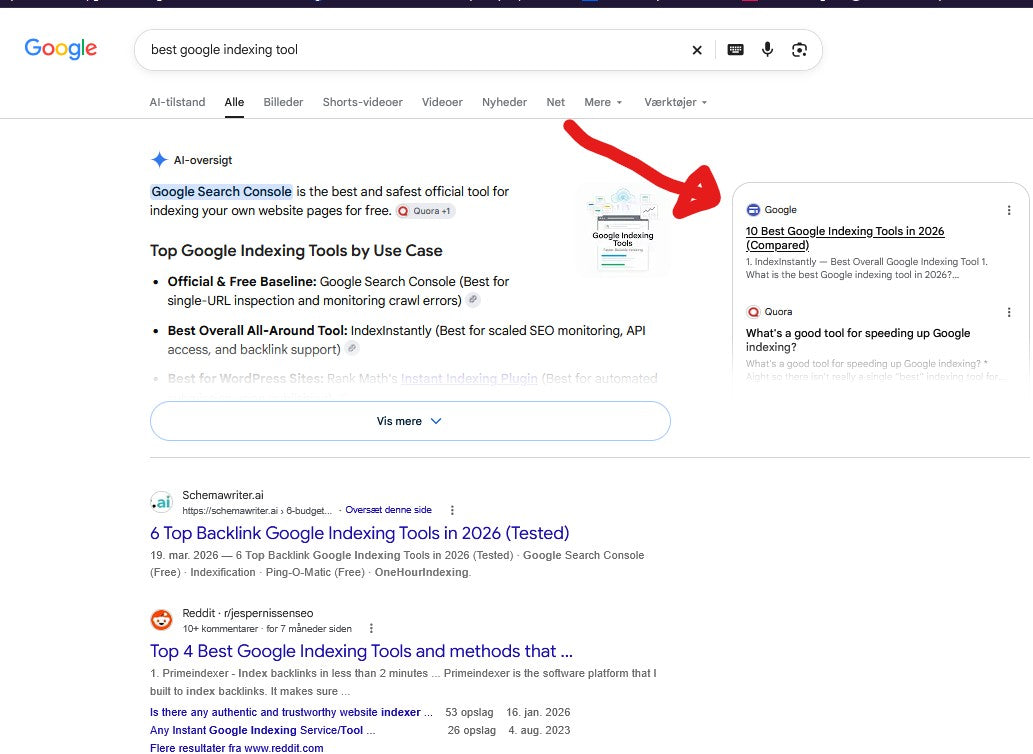Open Quora question about speeding up indexing
This screenshot has width=1033, height=754.
click(x=858, y=340)
